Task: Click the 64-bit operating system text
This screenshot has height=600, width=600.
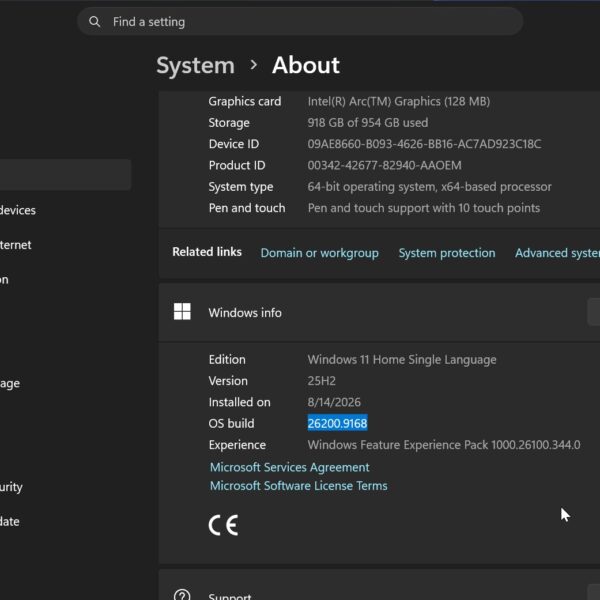Action: pos(429,187)
